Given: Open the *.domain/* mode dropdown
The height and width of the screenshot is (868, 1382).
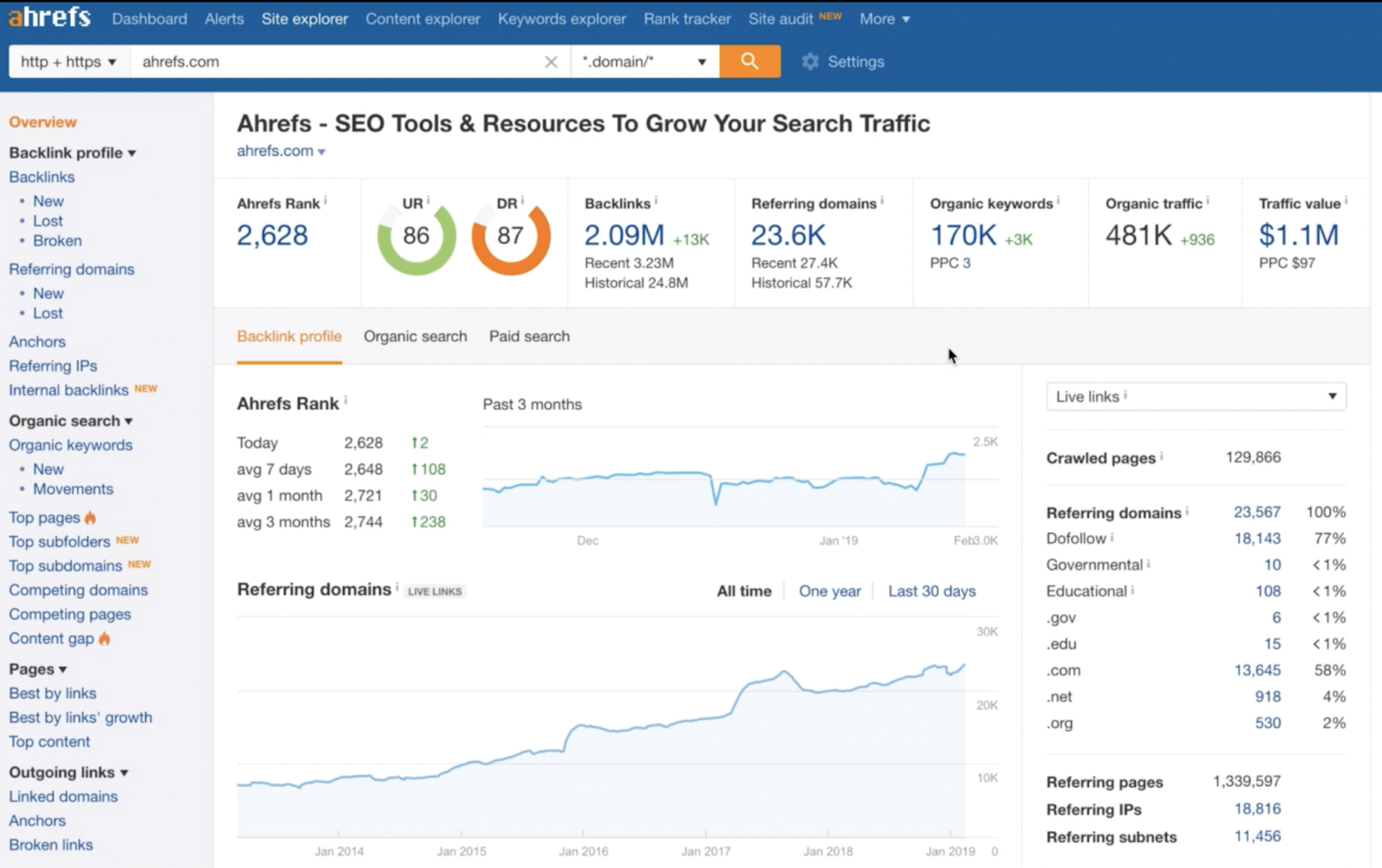Looking at the screenshot, I should (x=644, y=62).
